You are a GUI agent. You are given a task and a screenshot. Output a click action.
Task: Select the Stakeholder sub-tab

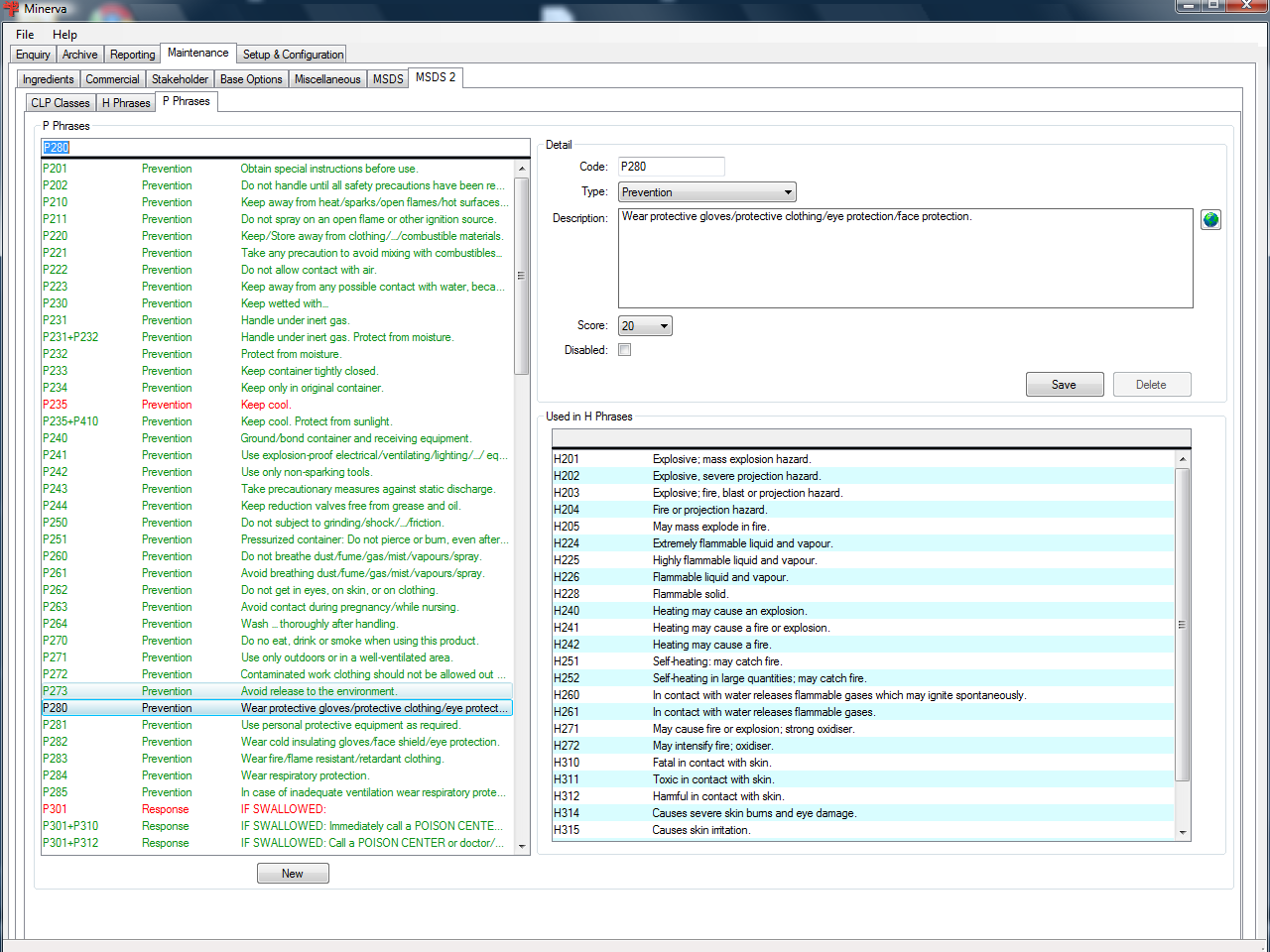pos(180,79)
